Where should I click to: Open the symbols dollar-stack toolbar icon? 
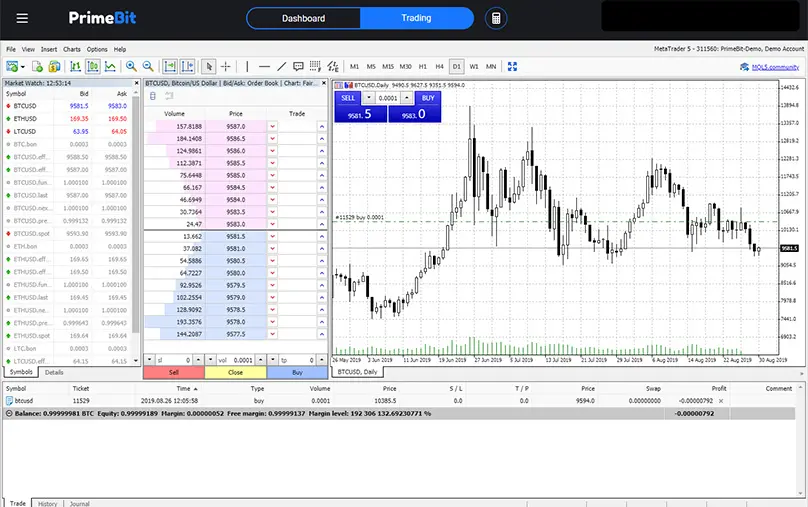click(54, 66)
